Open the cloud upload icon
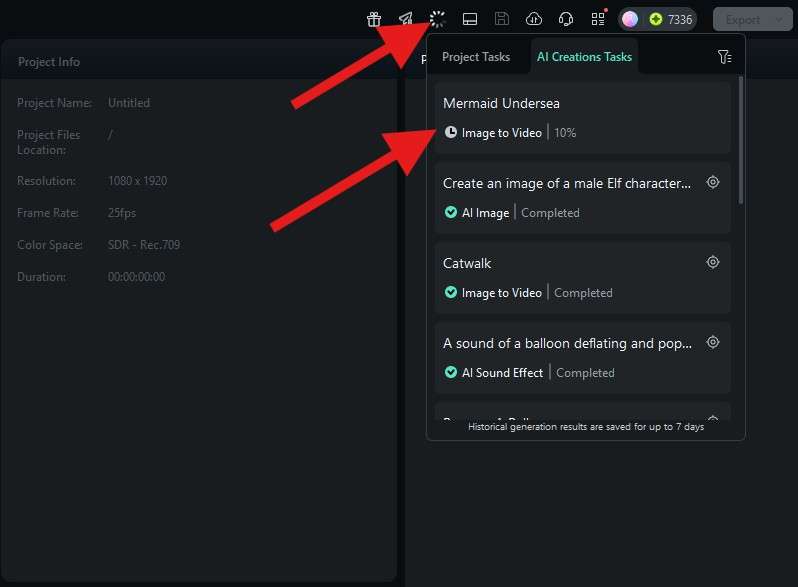 coord(534,19)
